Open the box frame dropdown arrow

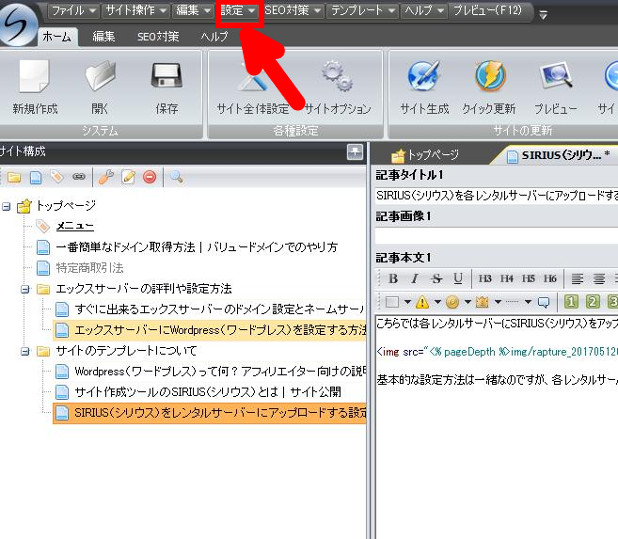[408, 302]
